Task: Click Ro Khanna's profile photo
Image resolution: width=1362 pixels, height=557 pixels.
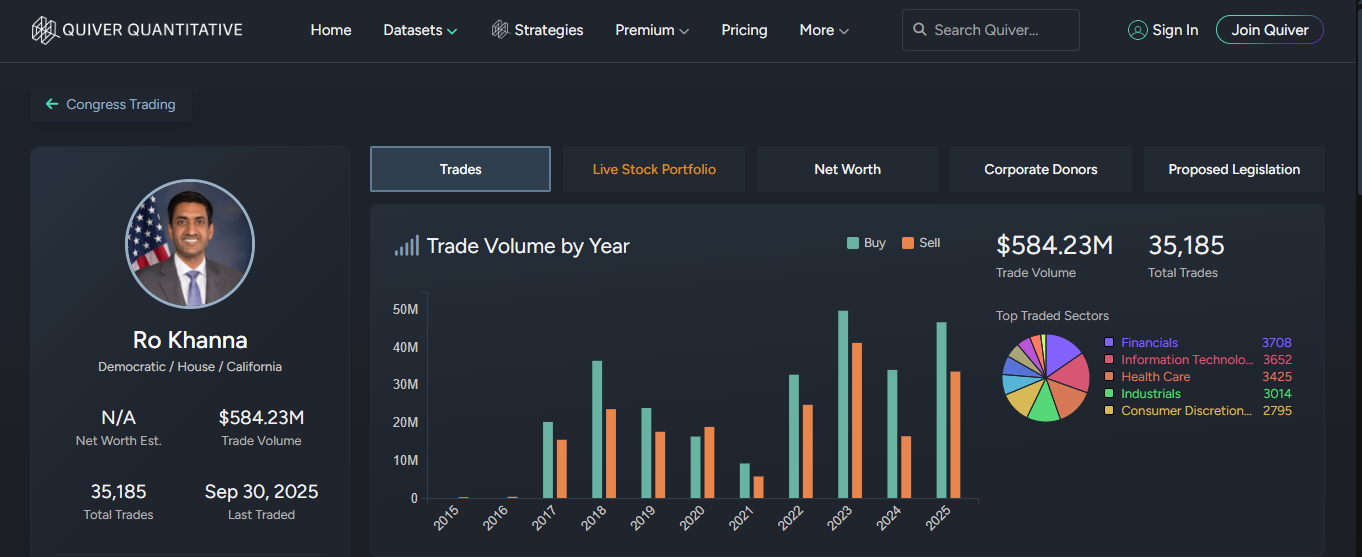Action: coord(190,245)
